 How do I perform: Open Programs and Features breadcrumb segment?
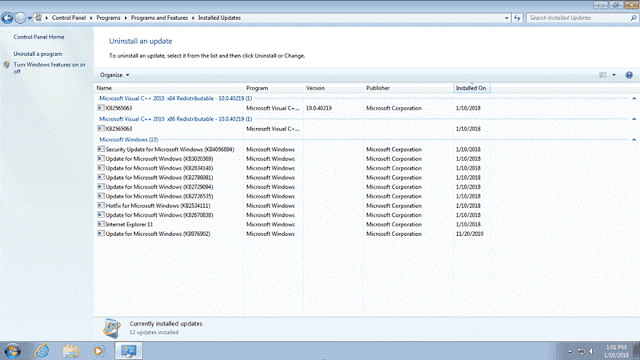click(159, 18)
